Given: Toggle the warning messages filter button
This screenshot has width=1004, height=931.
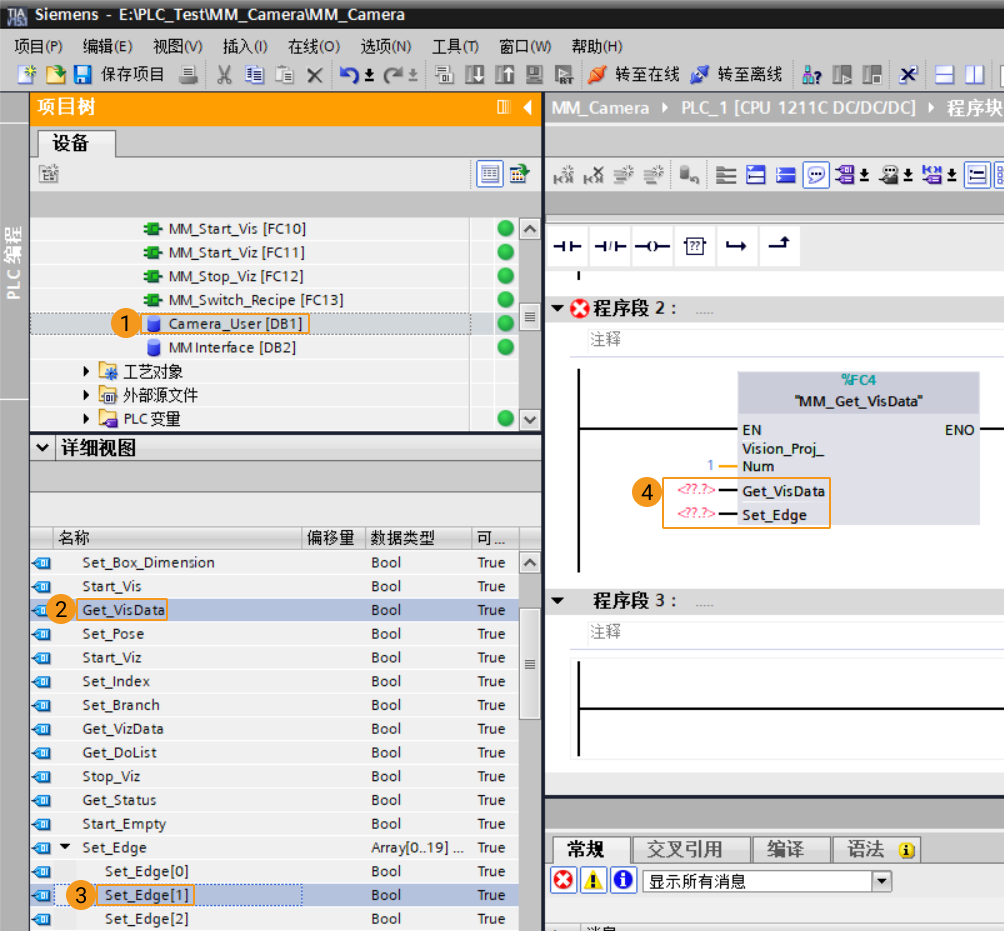Looking at the screenshot, I should [594, 880].
